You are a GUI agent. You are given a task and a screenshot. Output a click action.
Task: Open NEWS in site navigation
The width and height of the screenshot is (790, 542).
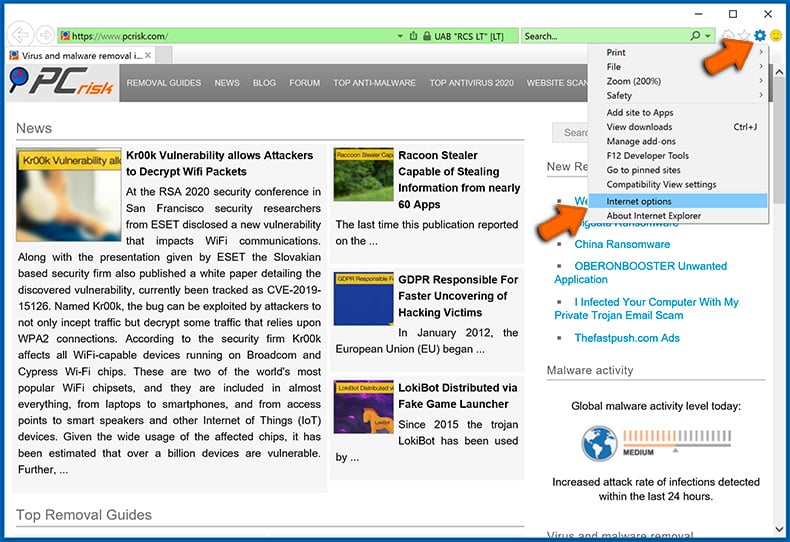227,83
